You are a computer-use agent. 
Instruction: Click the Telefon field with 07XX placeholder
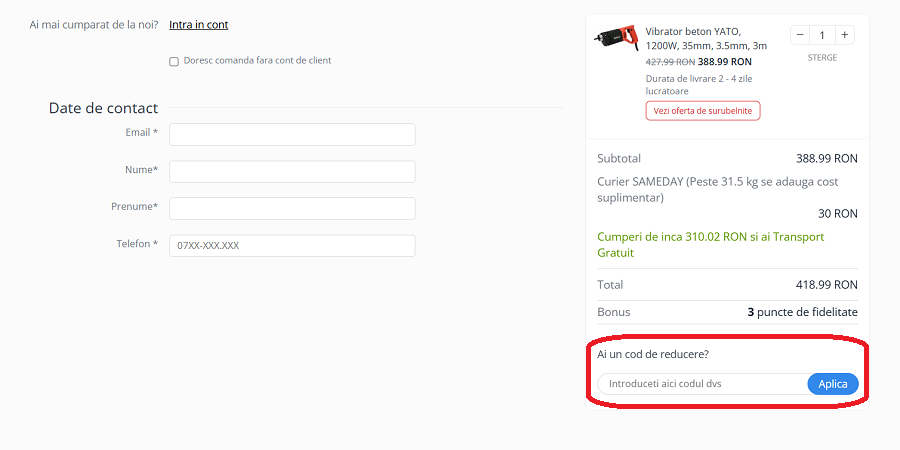(292, 245)
